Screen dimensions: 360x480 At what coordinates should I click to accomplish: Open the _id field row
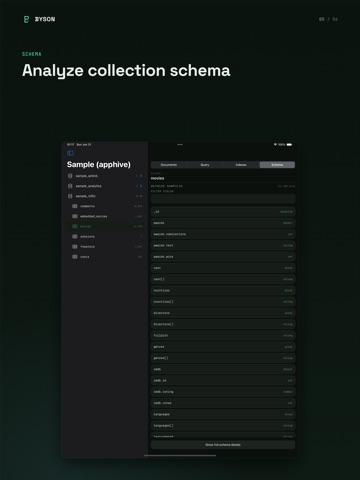pos(223,212)
